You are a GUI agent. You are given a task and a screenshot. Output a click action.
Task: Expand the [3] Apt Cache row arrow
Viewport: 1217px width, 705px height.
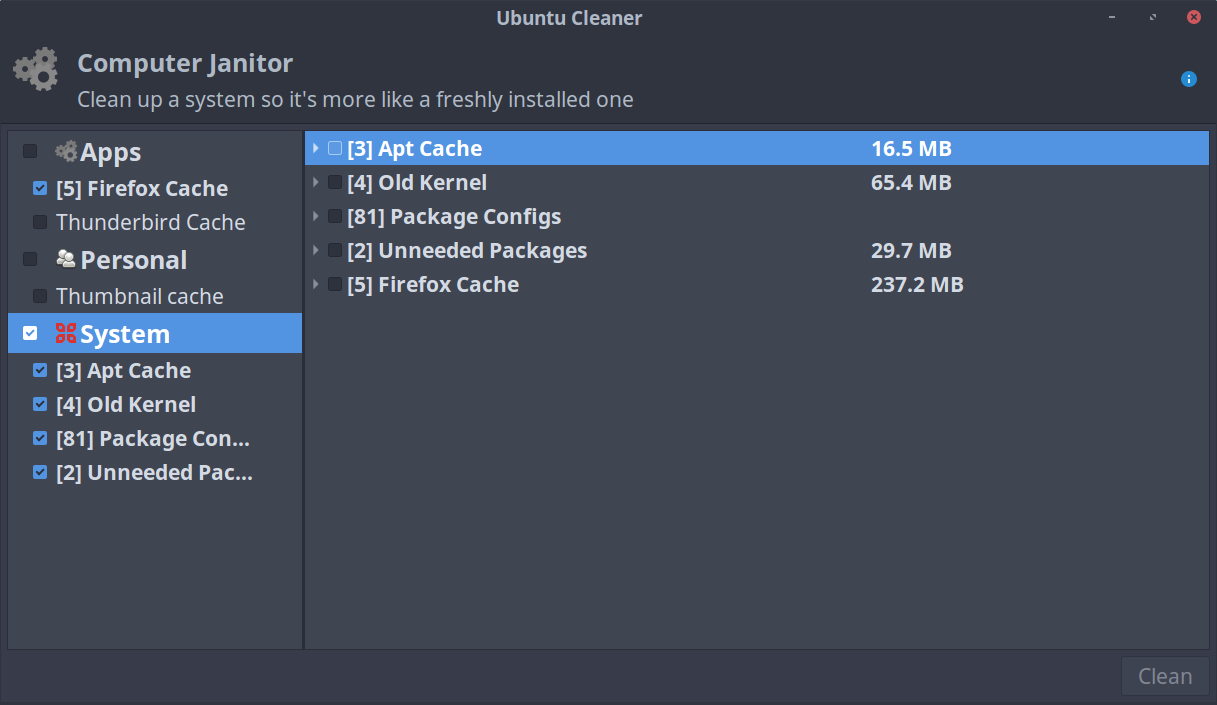pos(316,148)
